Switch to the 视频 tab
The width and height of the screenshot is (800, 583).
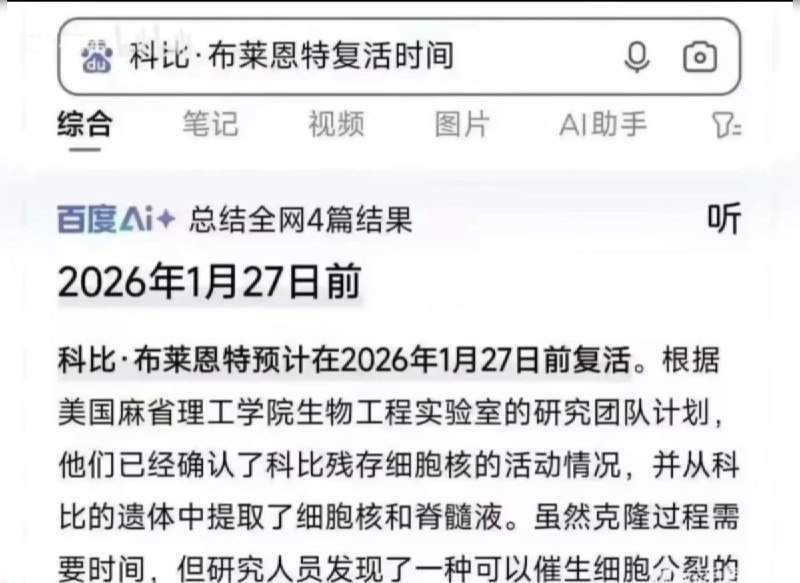[x=336, y=124]
